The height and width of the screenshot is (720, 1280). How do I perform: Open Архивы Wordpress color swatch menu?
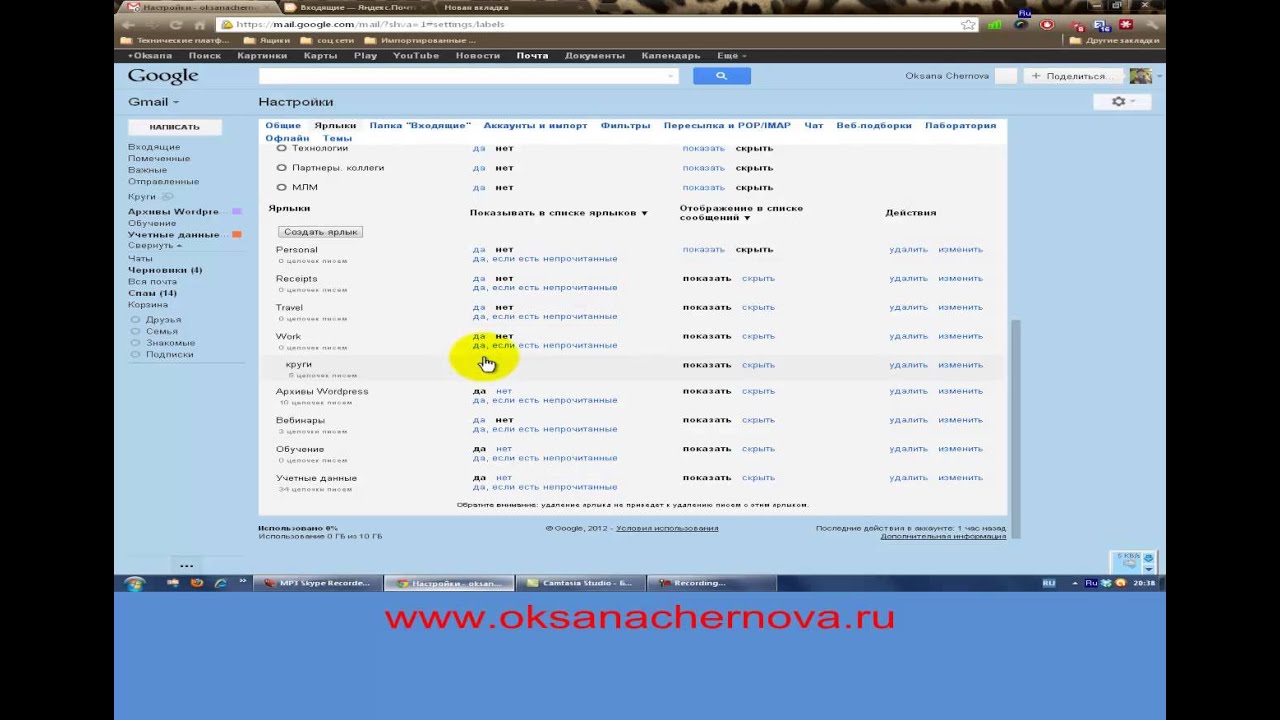[237, 212]
